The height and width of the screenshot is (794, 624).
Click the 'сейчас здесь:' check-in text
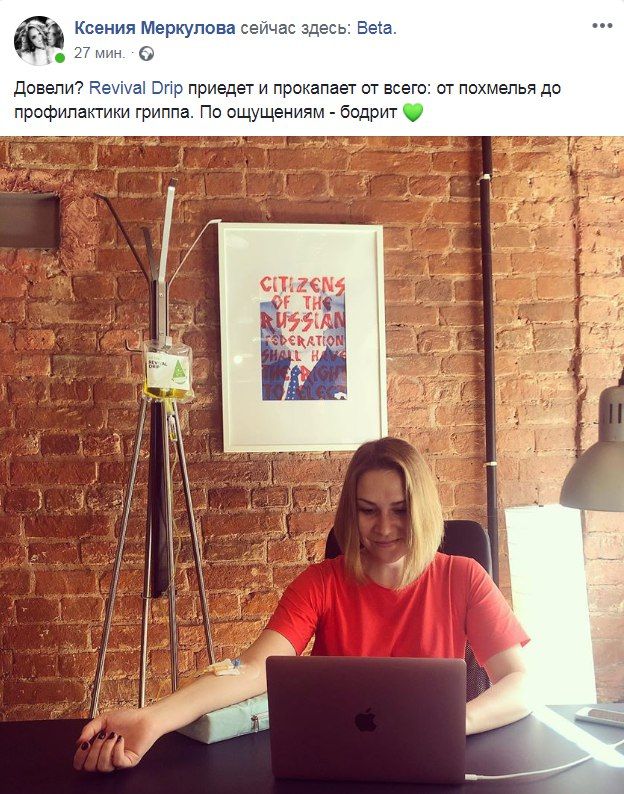click(x=296, y=28)
